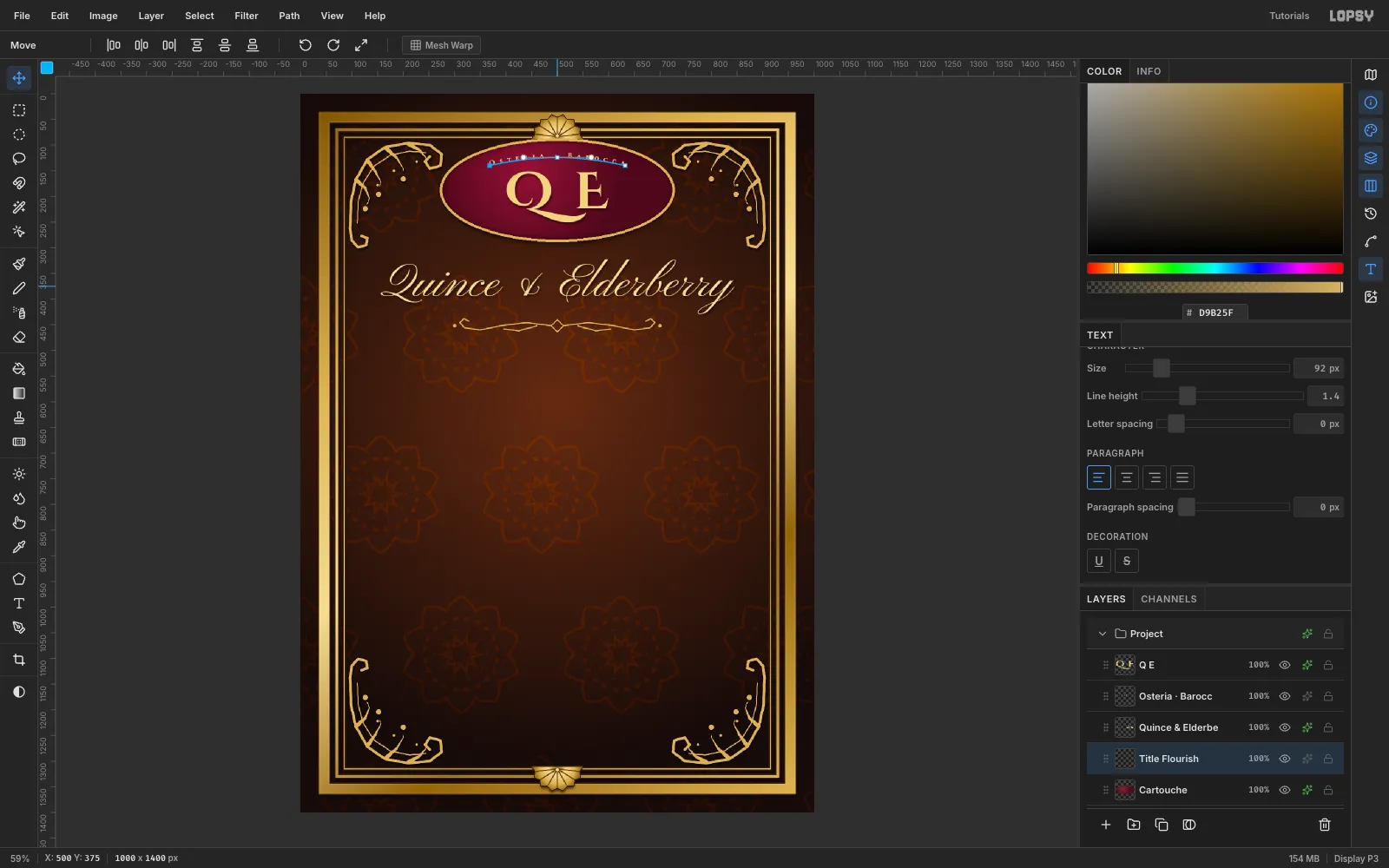Image resolution: width=1389 pixels, height=868 pixels.
Task: Switch to the Info tab
Action: tap(1149, 71)
